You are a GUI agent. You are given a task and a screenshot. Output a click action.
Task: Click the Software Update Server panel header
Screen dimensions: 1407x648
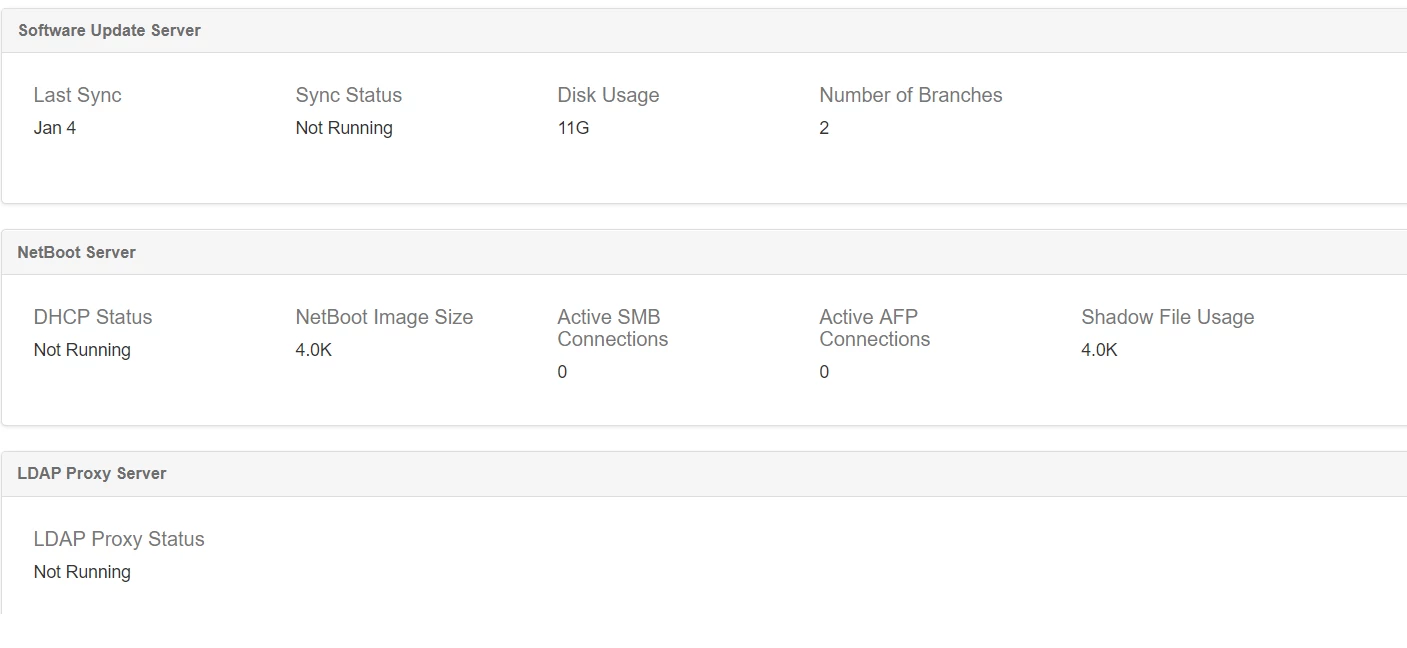(109, 31)
